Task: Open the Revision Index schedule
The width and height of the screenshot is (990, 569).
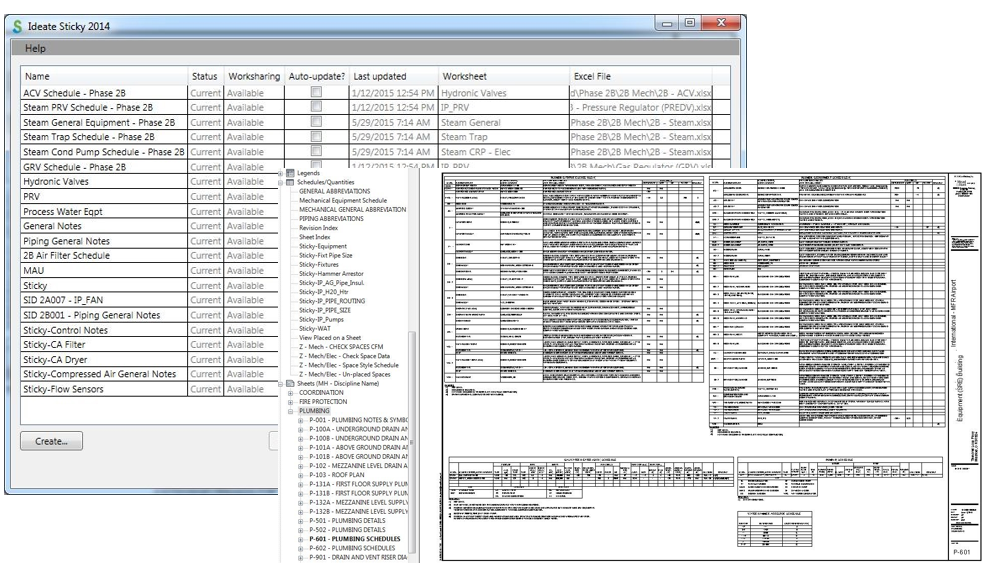Action: 318,228
